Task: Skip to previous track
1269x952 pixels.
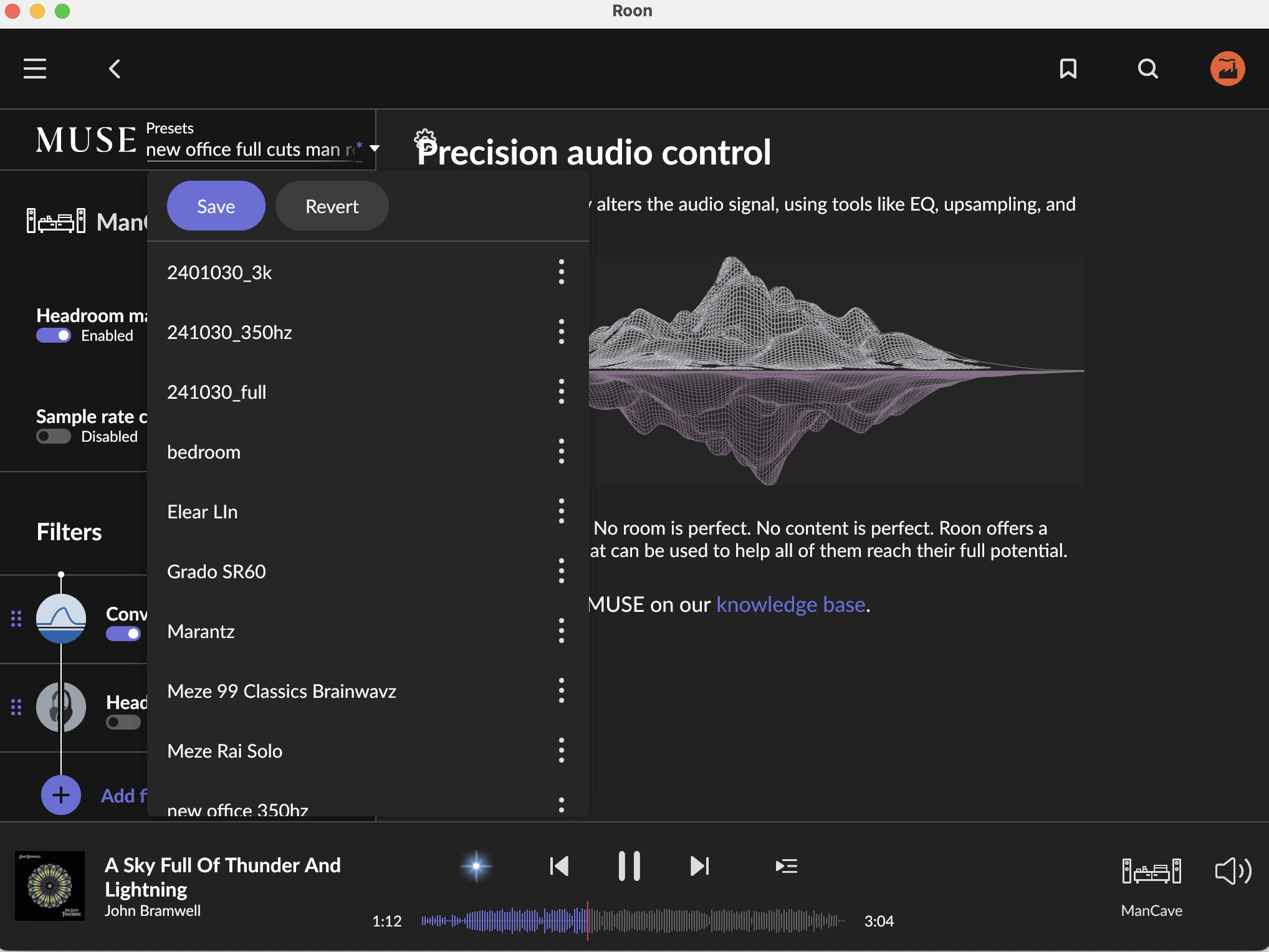Action: pyautogui.click(x=559, y=866)
